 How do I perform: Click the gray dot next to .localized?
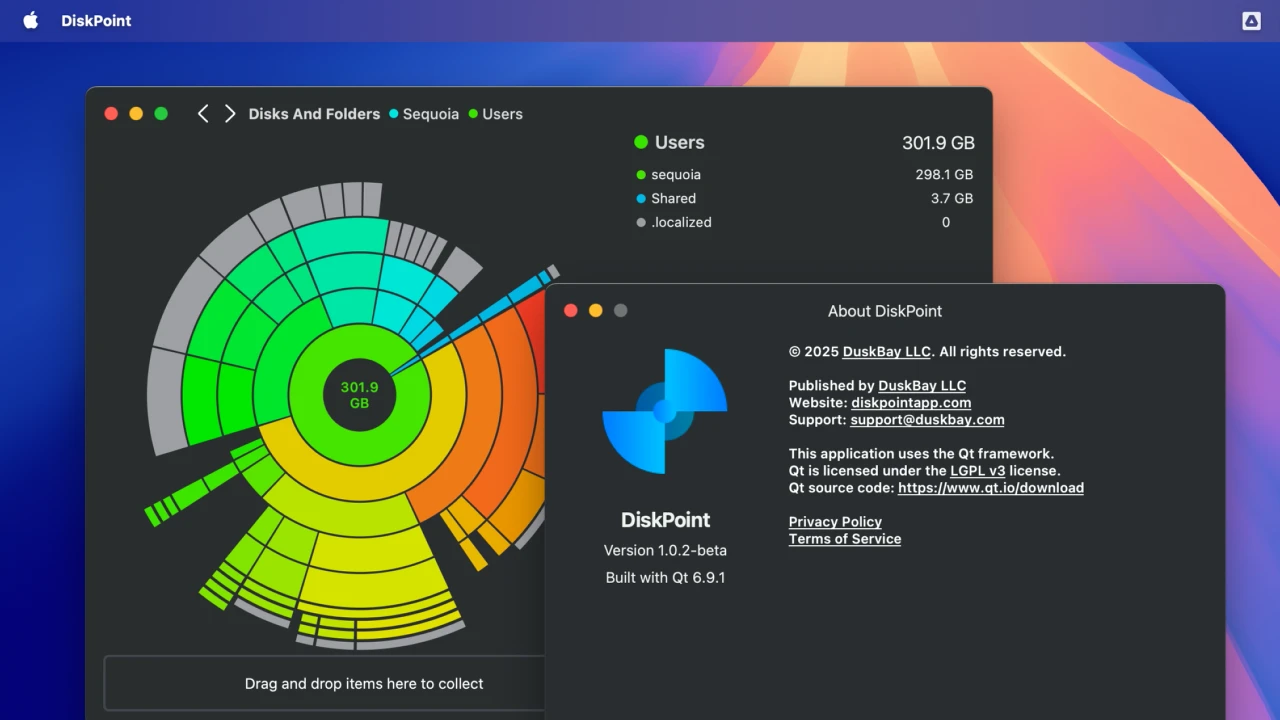tap(641, 223)
